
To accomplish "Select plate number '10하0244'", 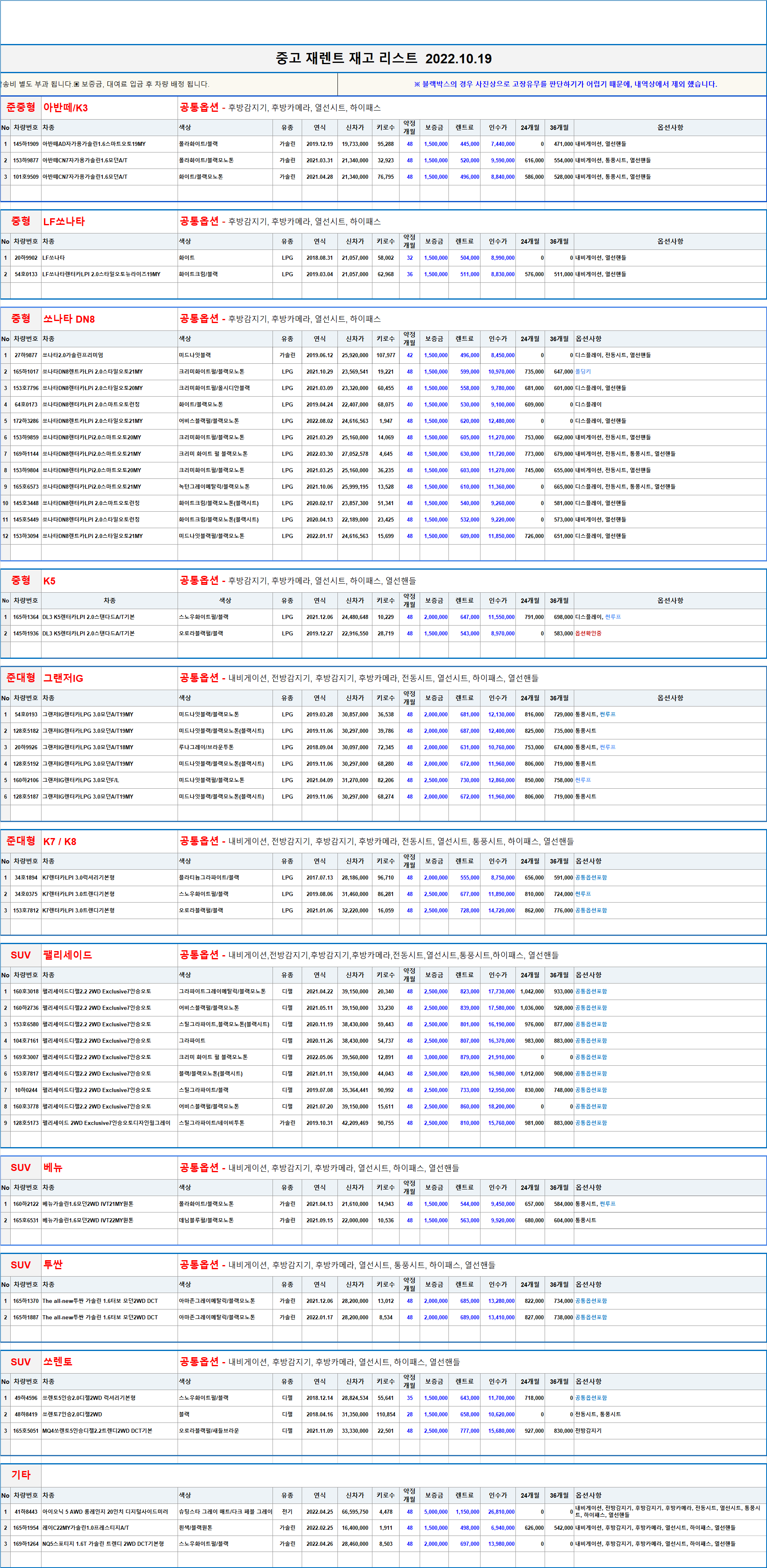I will pos(25,1090).
